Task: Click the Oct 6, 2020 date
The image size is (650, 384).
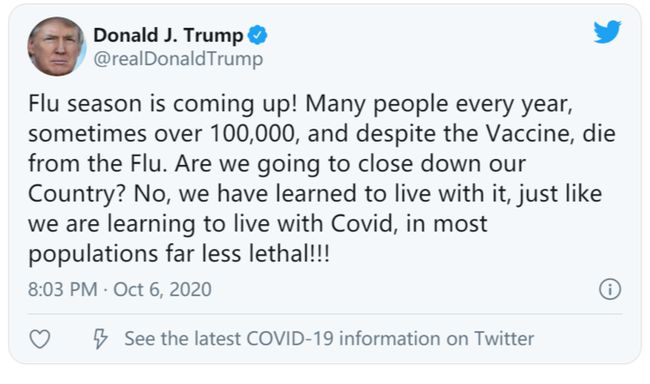Action: (x=162, y=289)
